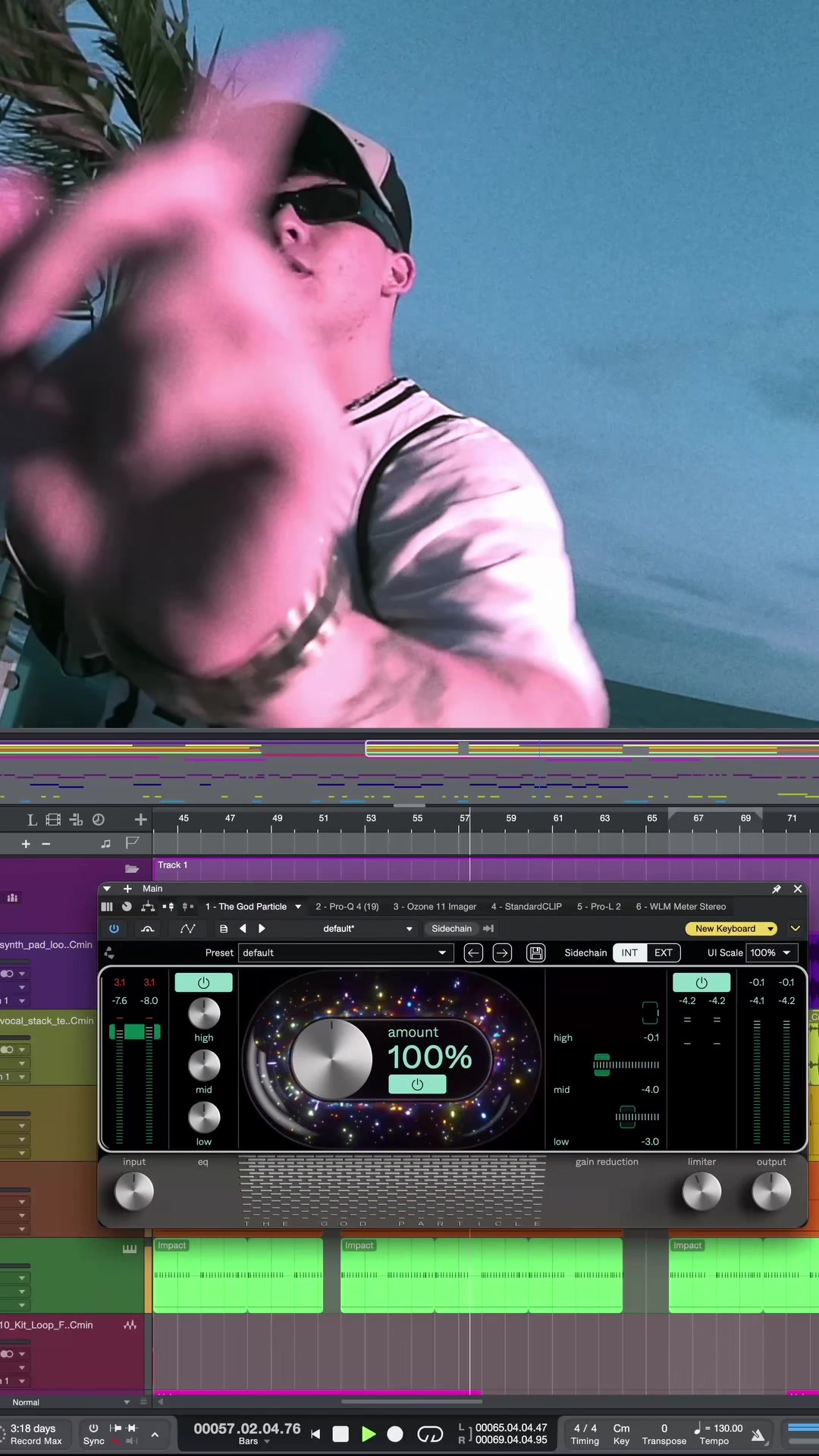Open Track 1 folder icon
Image resolution: width=819 pixels, height=1456 pixels.
[131, 868]
